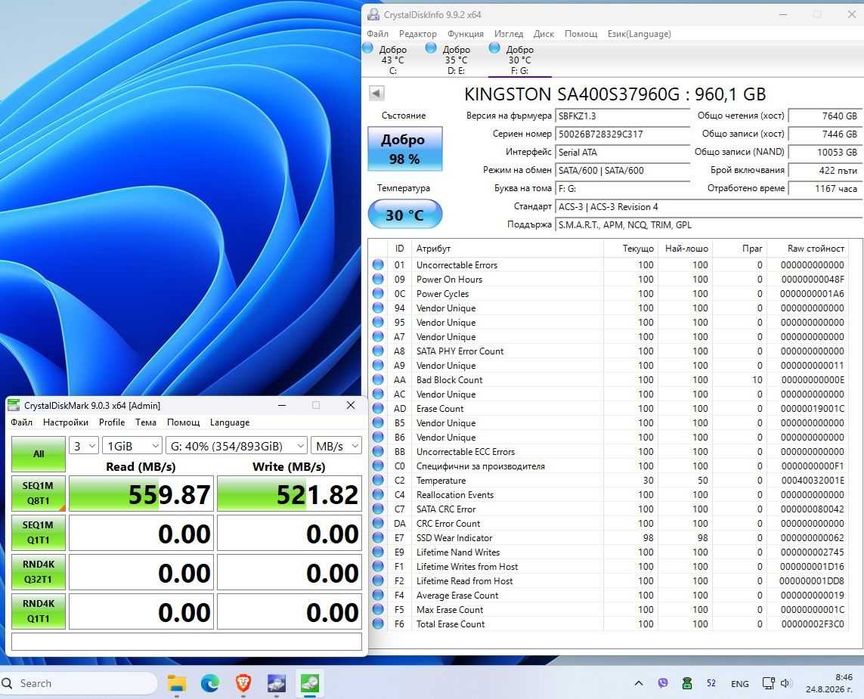The height and width of the screenshot is (699, 864).
Task: Click status circle for Average Erase Count
Action: (x=378, y=595)
